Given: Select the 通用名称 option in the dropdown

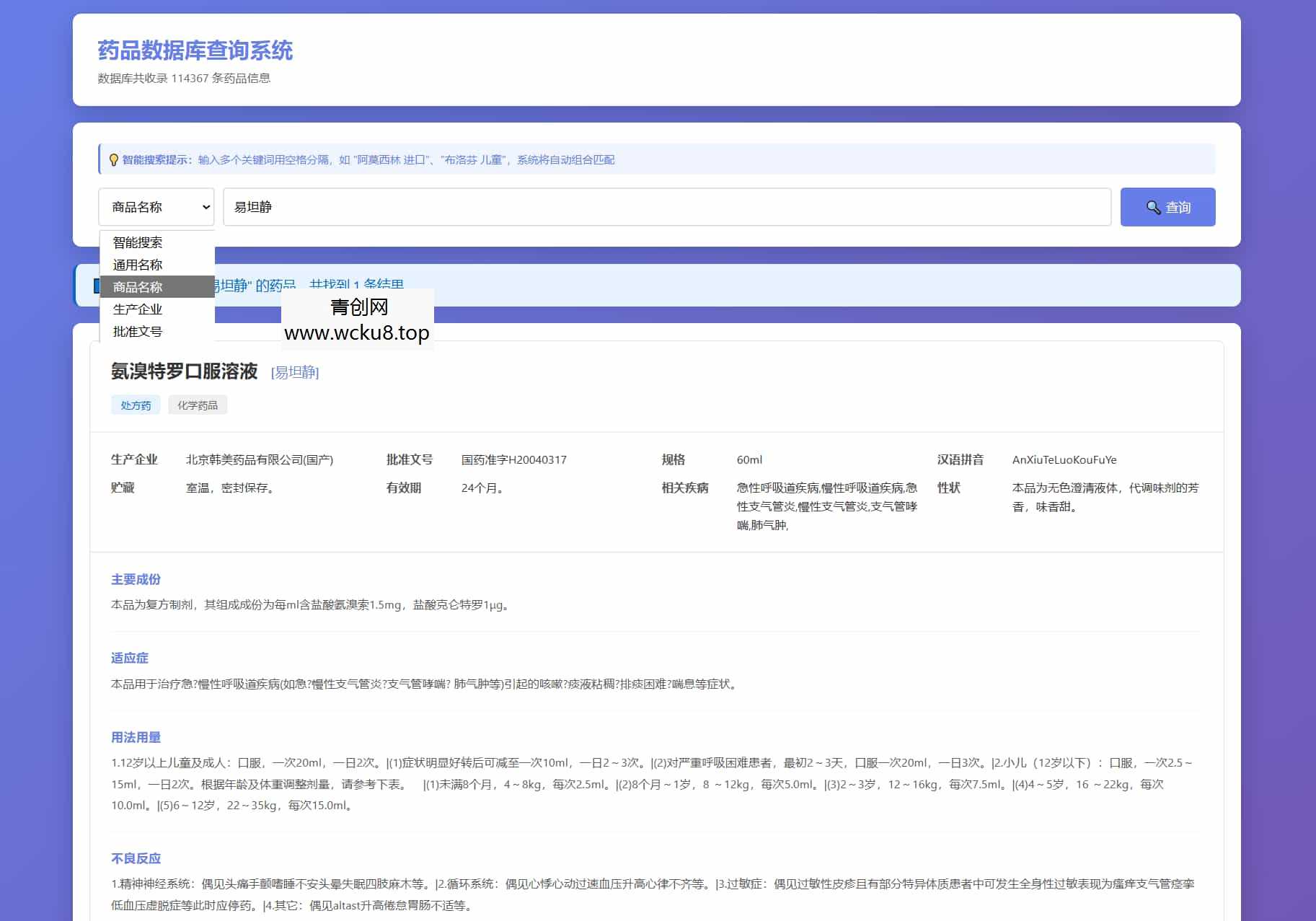Looking at the screenshot, I should [x=137, y=265].
